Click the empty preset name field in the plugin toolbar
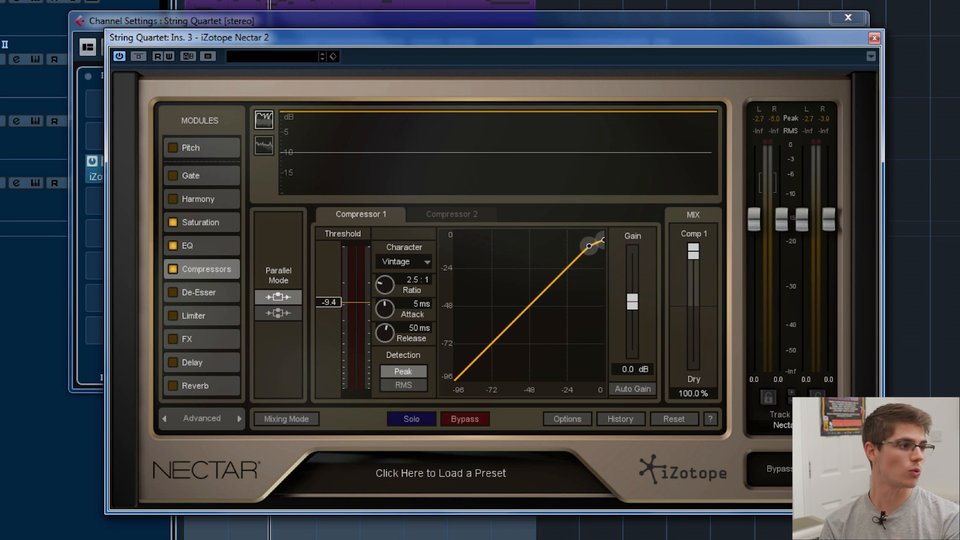 click(272, 56)
